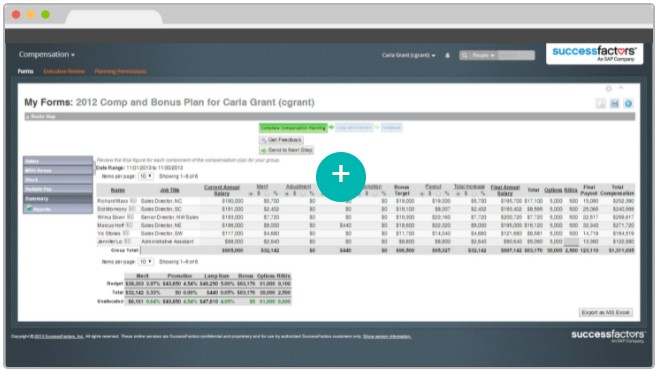The height and width of the screenshot is (372, 659).
Task: Open the Compensation module dropdown
Action: point(47,55)
